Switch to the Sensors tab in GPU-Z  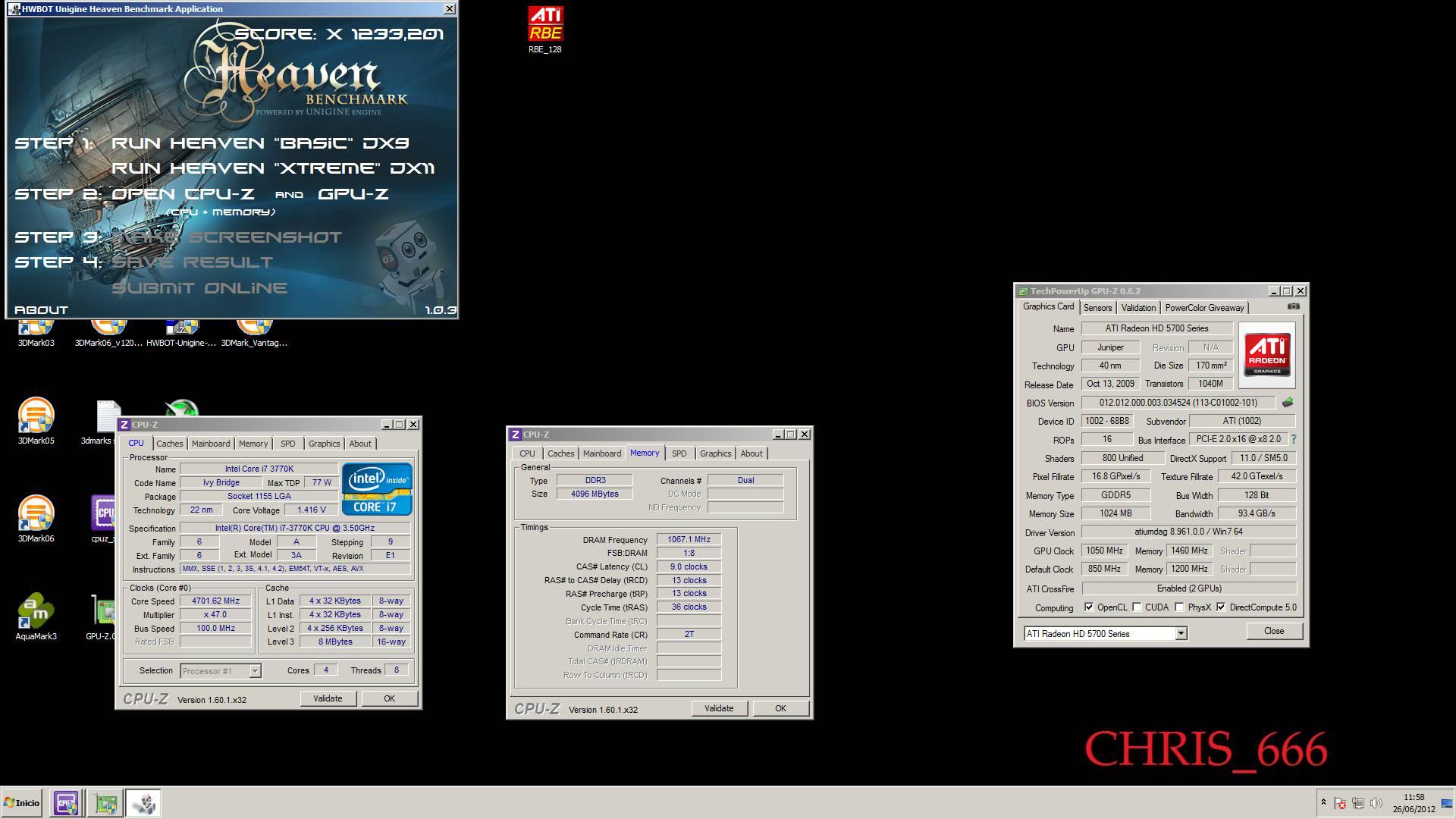click(1097, 307)
